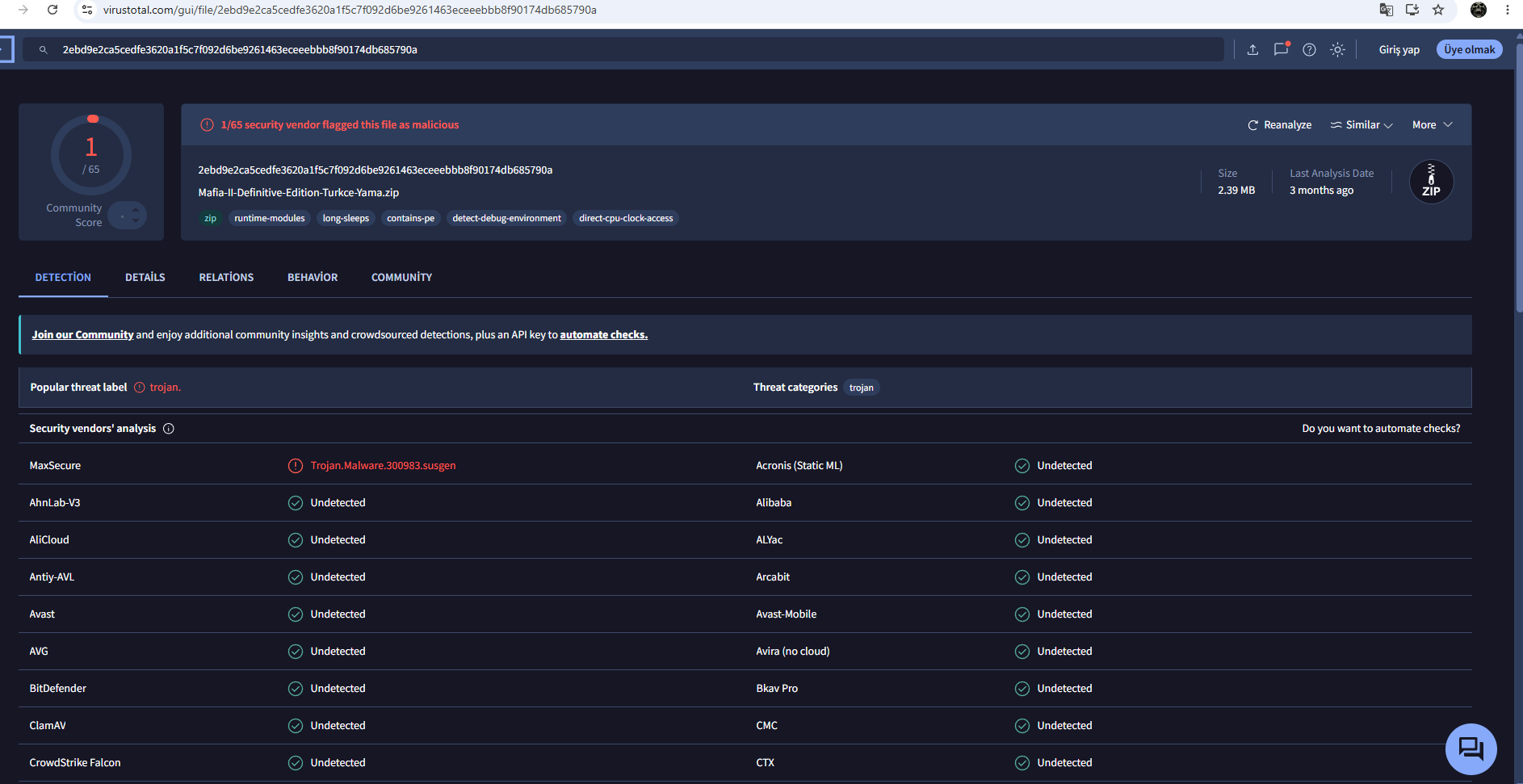Open the browser three-dot menu
The height and width of the screenshot is (784, 1523).
[1508, 10]
